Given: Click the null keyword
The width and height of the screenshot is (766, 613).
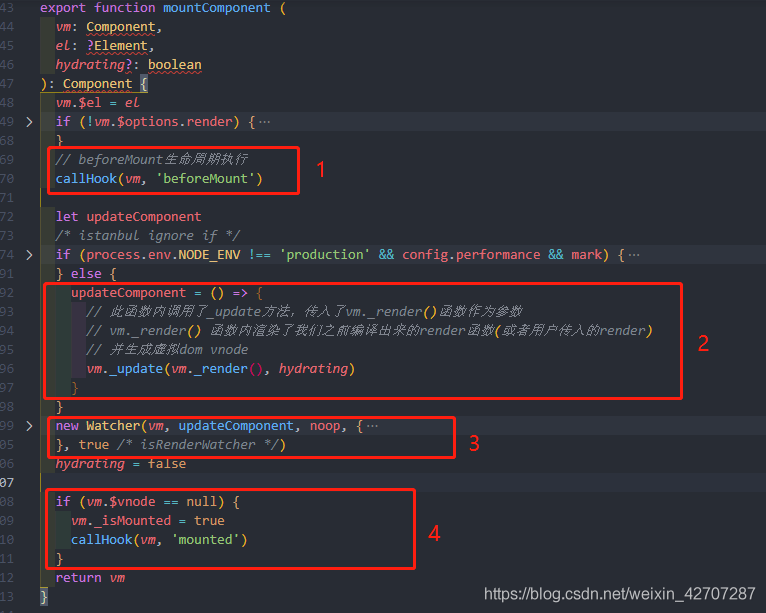Looking at the screenshot, I should 201,502.
